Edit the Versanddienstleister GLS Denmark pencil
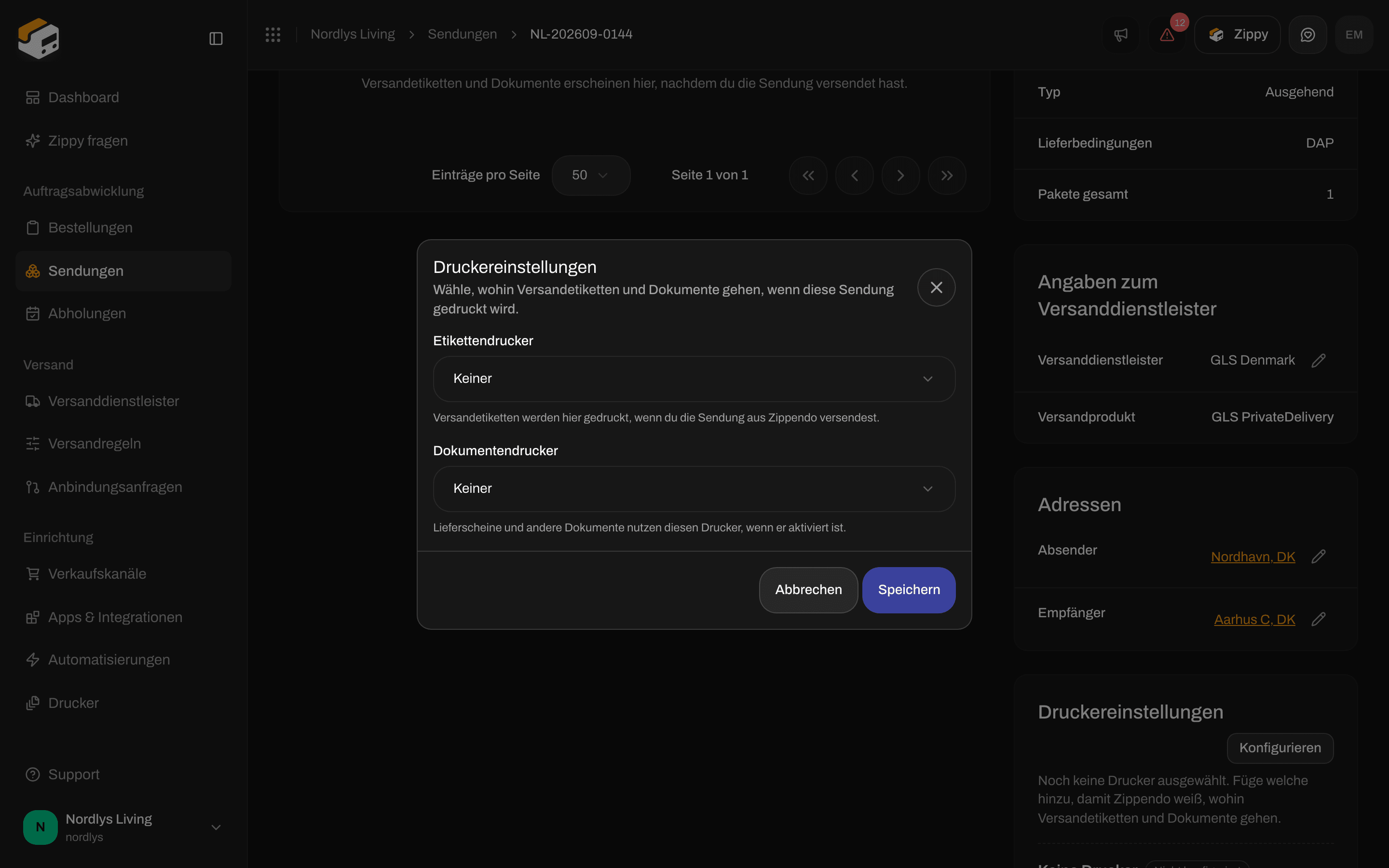The image size is (1389, 868). [x=1319, y=361]
